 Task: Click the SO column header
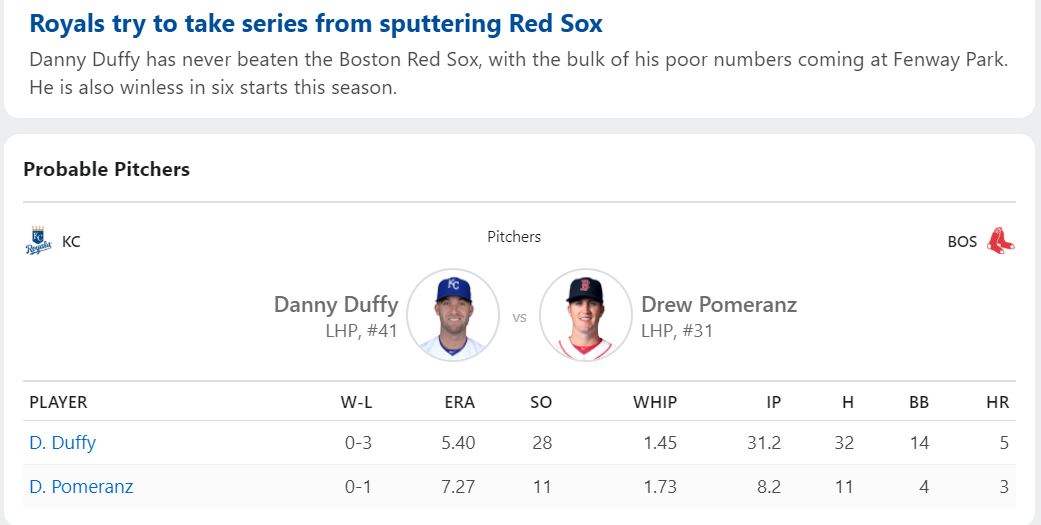[541, 403]
